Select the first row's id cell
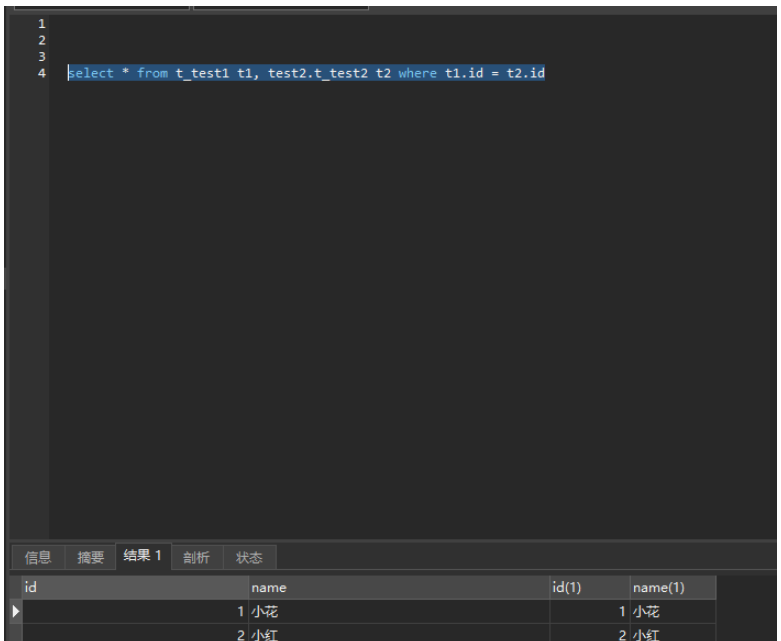 135,612
